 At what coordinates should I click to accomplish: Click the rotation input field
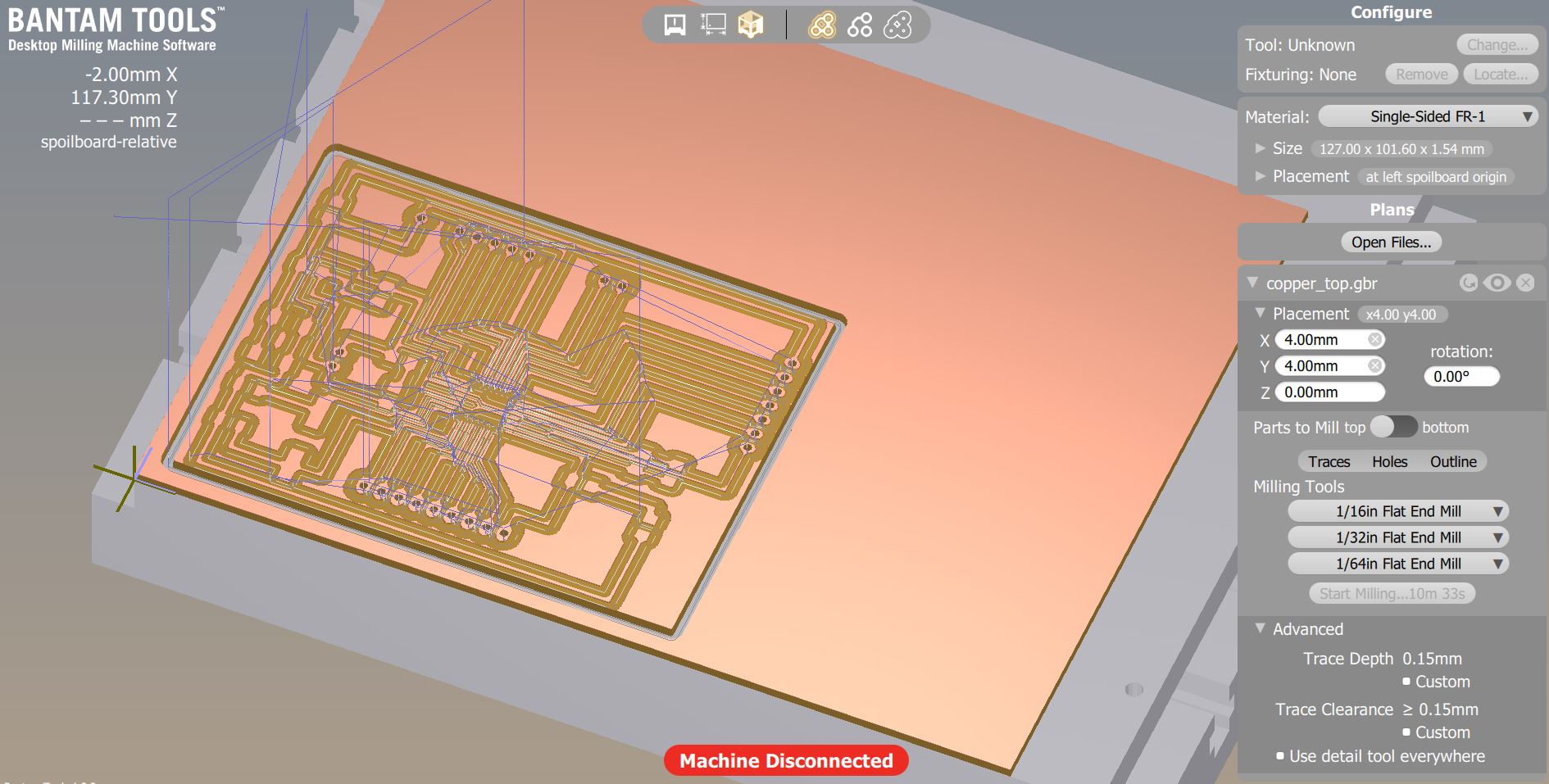click(1461, 376)
